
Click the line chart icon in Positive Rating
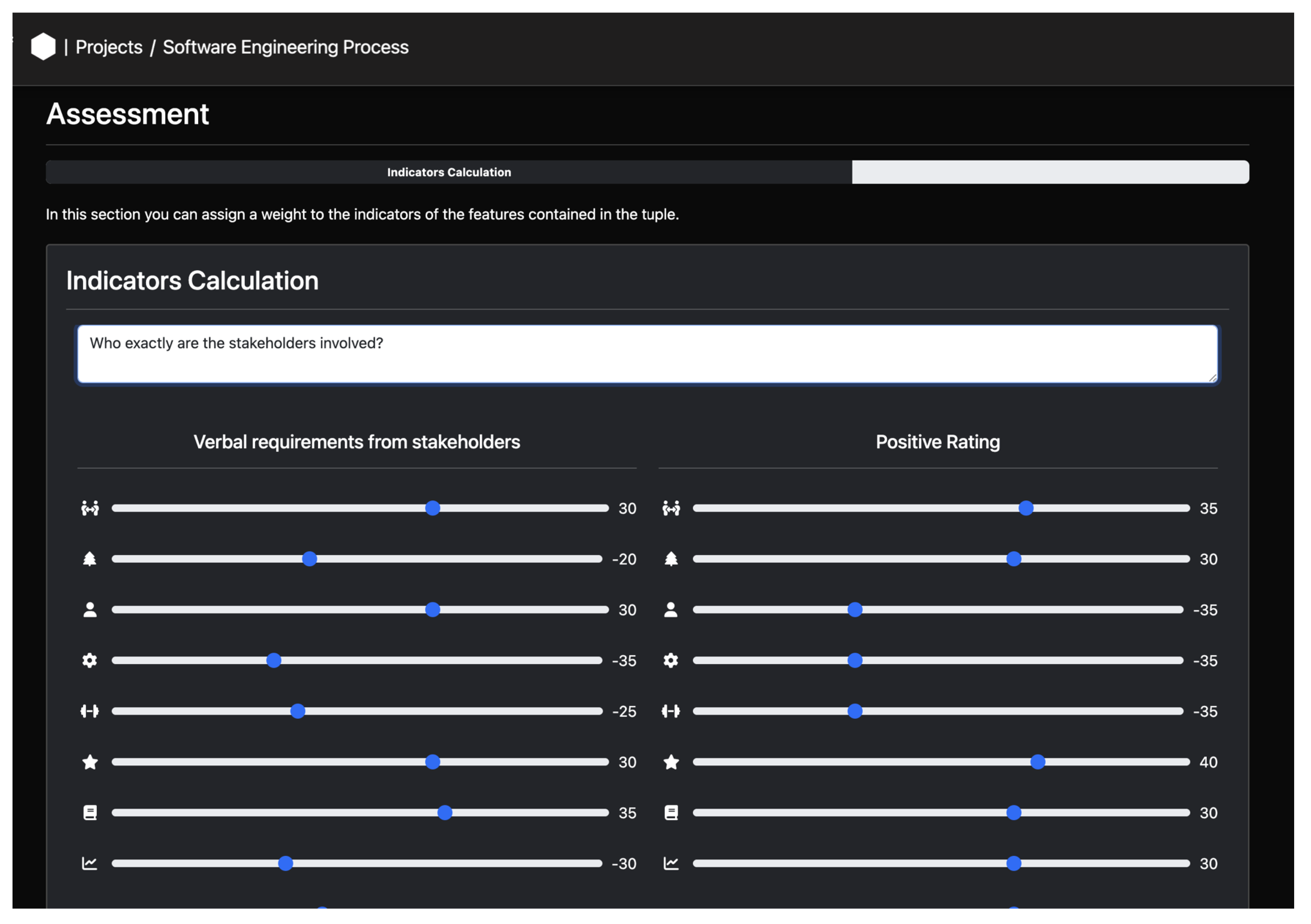[x=671, y=863]
